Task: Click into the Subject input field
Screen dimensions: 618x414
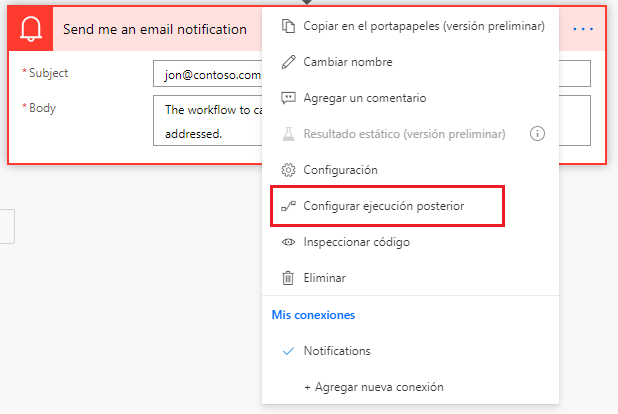Action: 207,74
